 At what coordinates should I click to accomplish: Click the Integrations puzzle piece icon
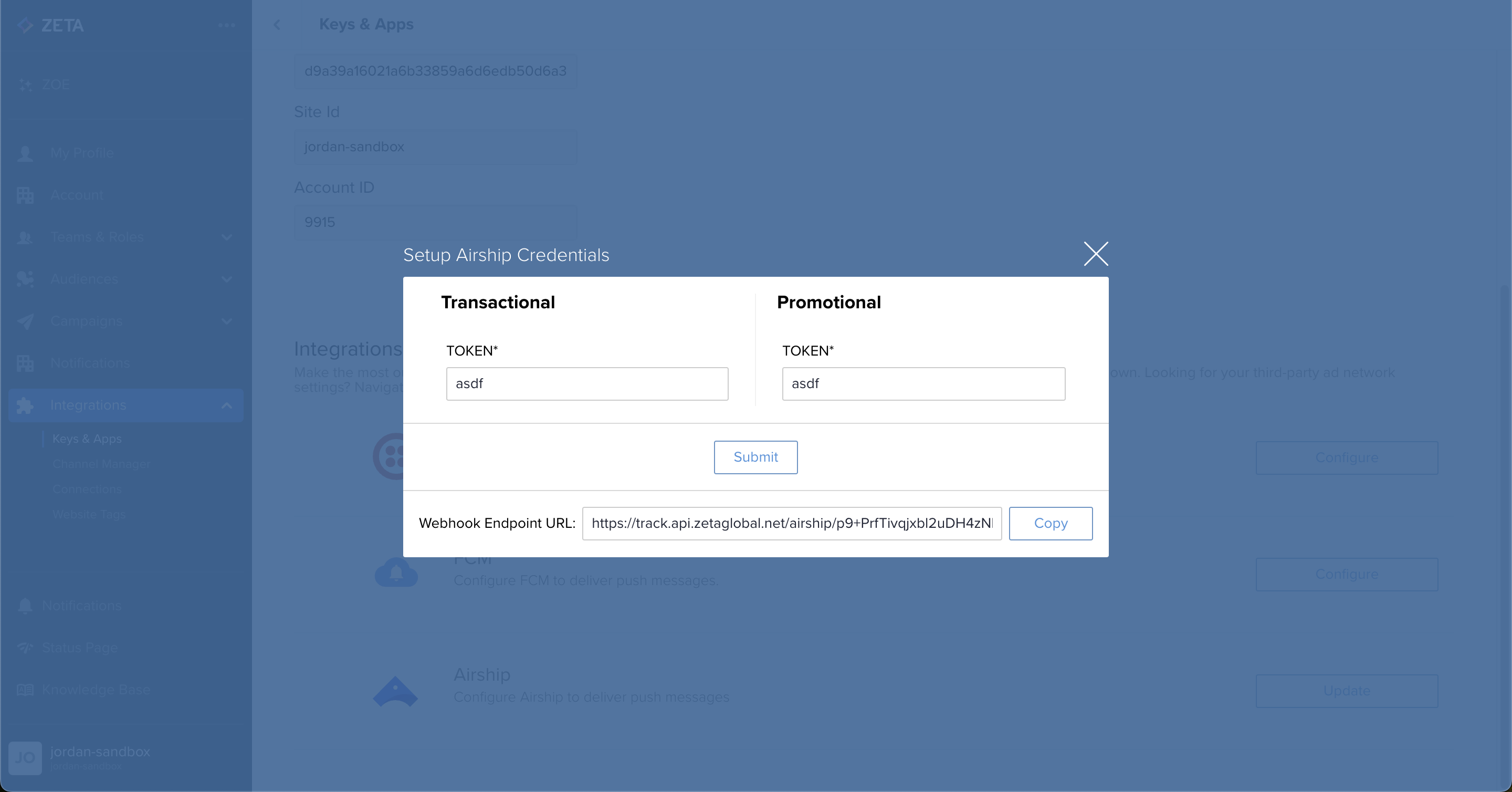coord(25,405)
